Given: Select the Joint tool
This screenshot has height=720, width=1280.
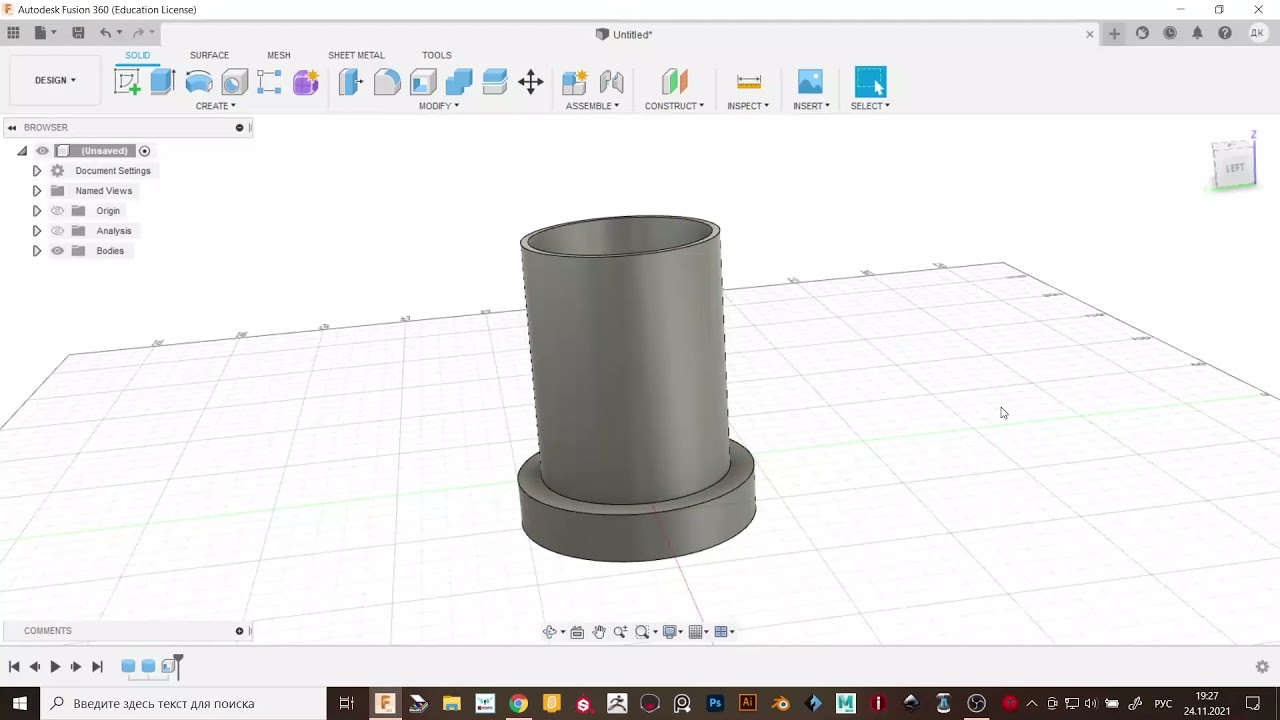Looking at the screenshot, I should click(x=611, y=82).
